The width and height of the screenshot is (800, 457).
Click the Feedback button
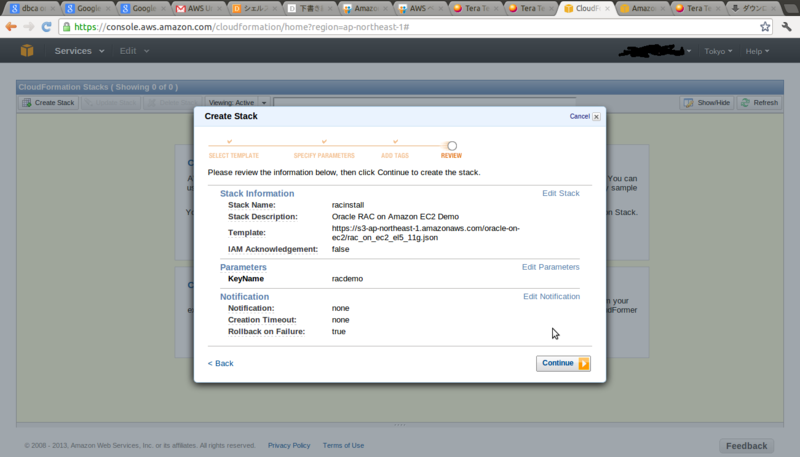pos(746,446)
